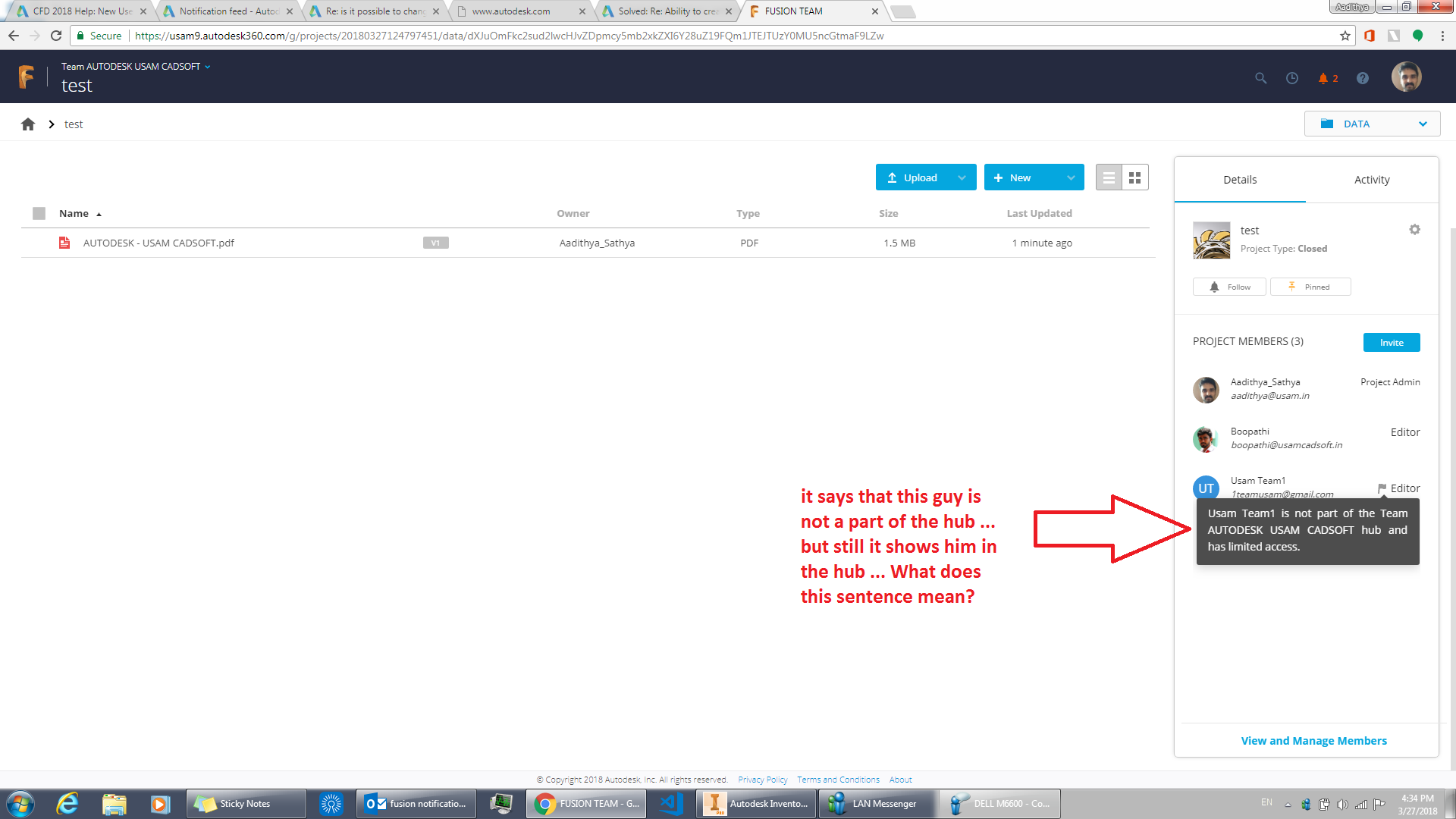Open the user profile avatar menu
Image resolution: width=1456 pixels, height=819 pixels.
pos(1407,77)
